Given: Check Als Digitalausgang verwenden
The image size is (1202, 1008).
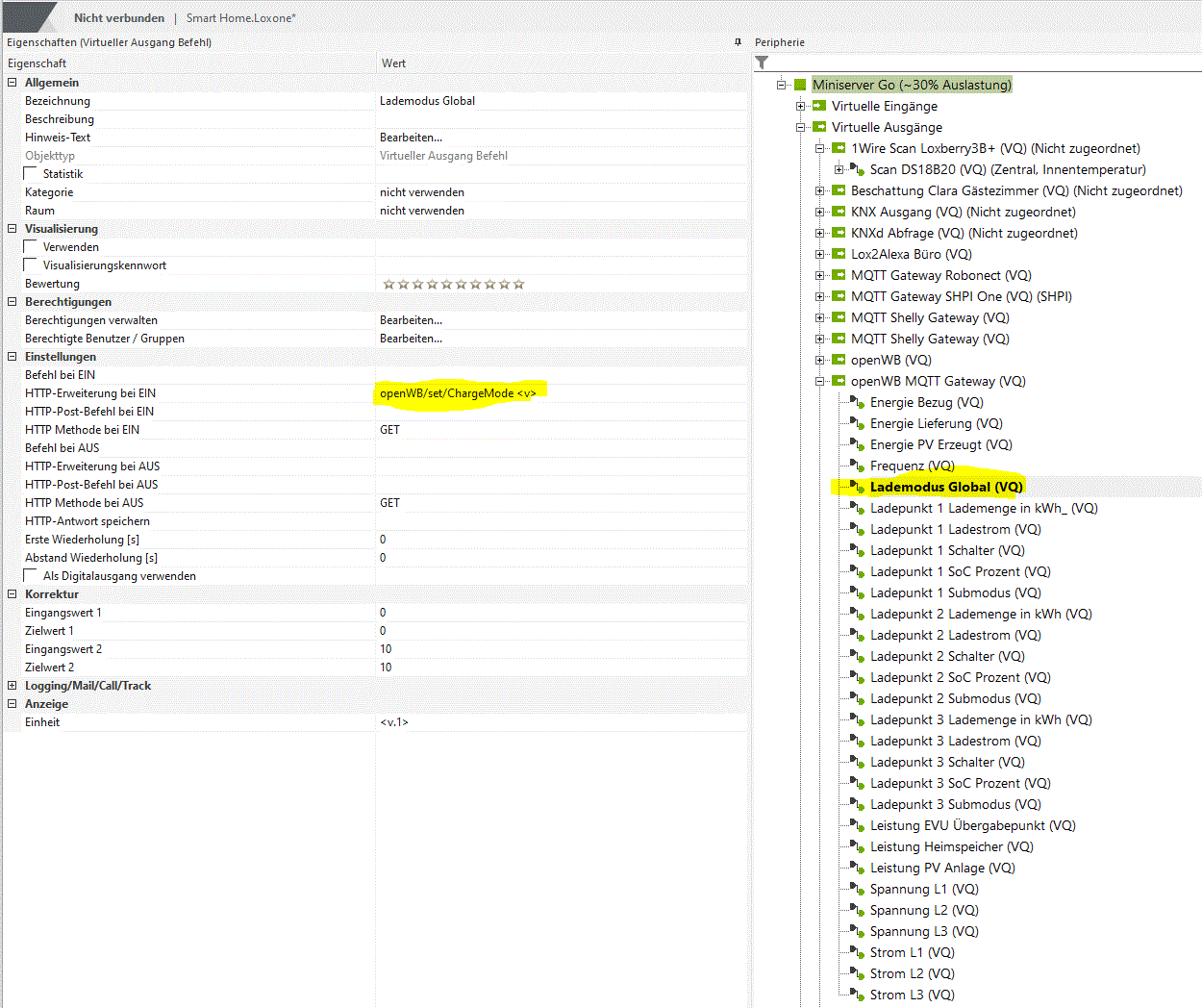Looking at the screenshot, I should pyautogui.click(x=31, y=576).
